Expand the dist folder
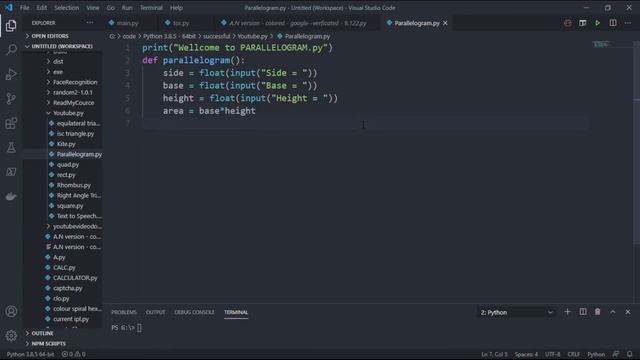640x360 pixels. [58, 62]
